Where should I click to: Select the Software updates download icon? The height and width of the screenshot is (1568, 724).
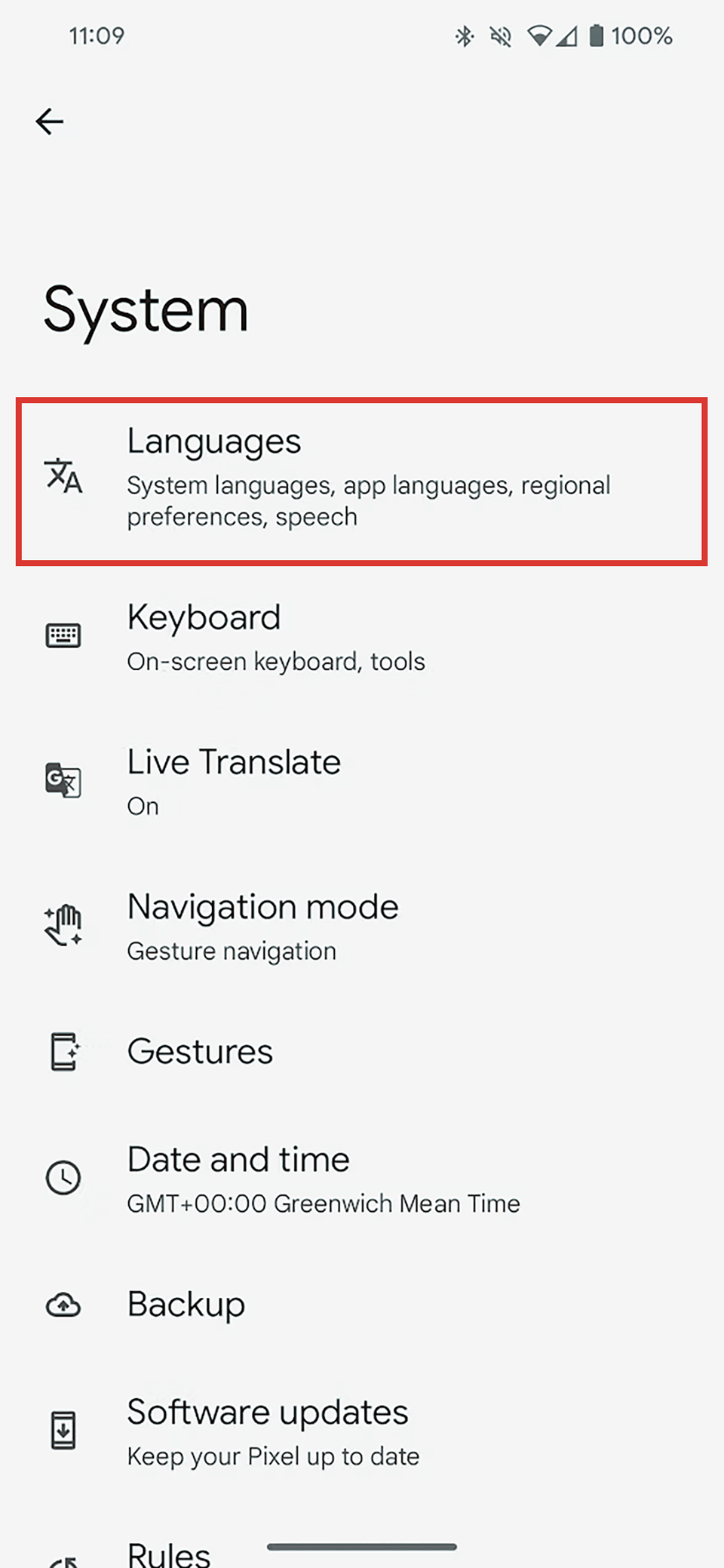[63, 1430]
